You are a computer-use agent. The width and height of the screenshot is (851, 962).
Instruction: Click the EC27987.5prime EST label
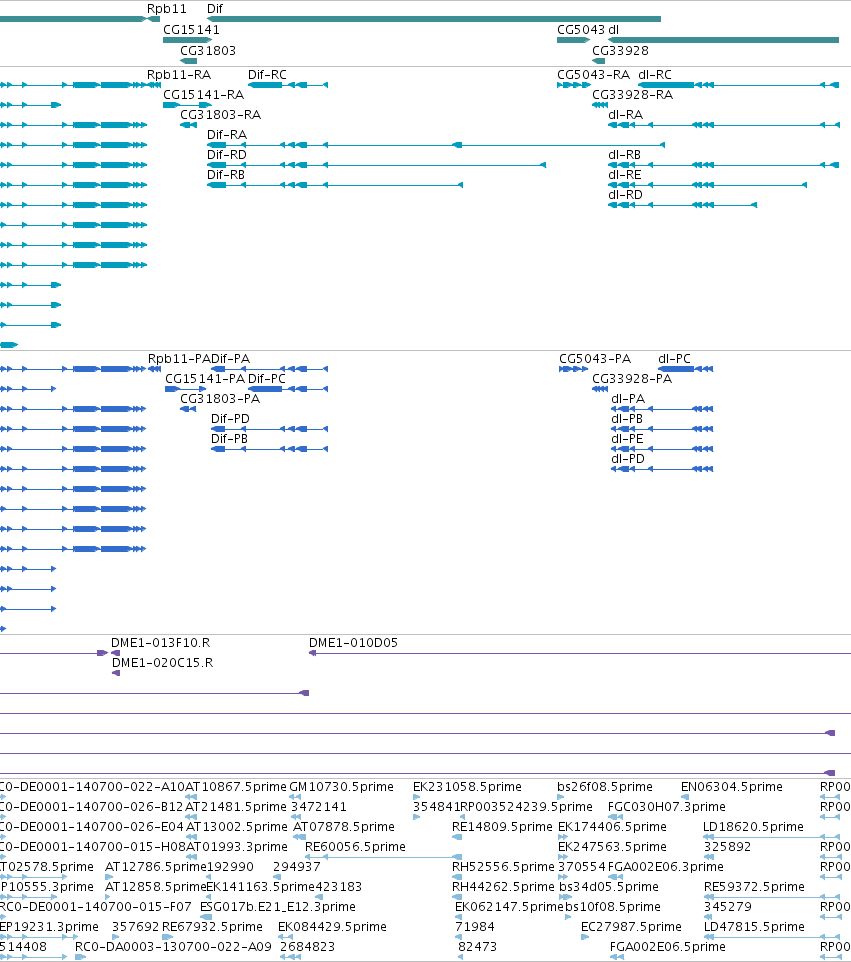(631, 927)
